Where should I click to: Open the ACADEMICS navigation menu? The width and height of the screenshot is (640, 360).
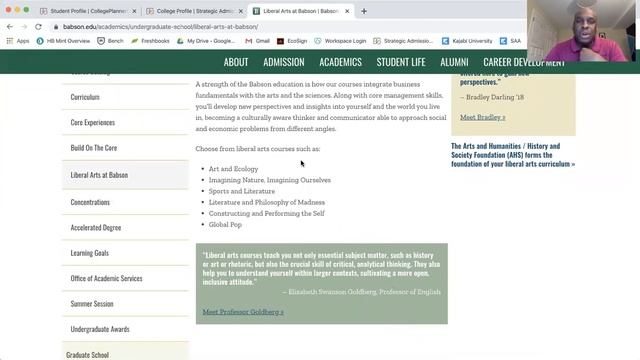[340, 62]
